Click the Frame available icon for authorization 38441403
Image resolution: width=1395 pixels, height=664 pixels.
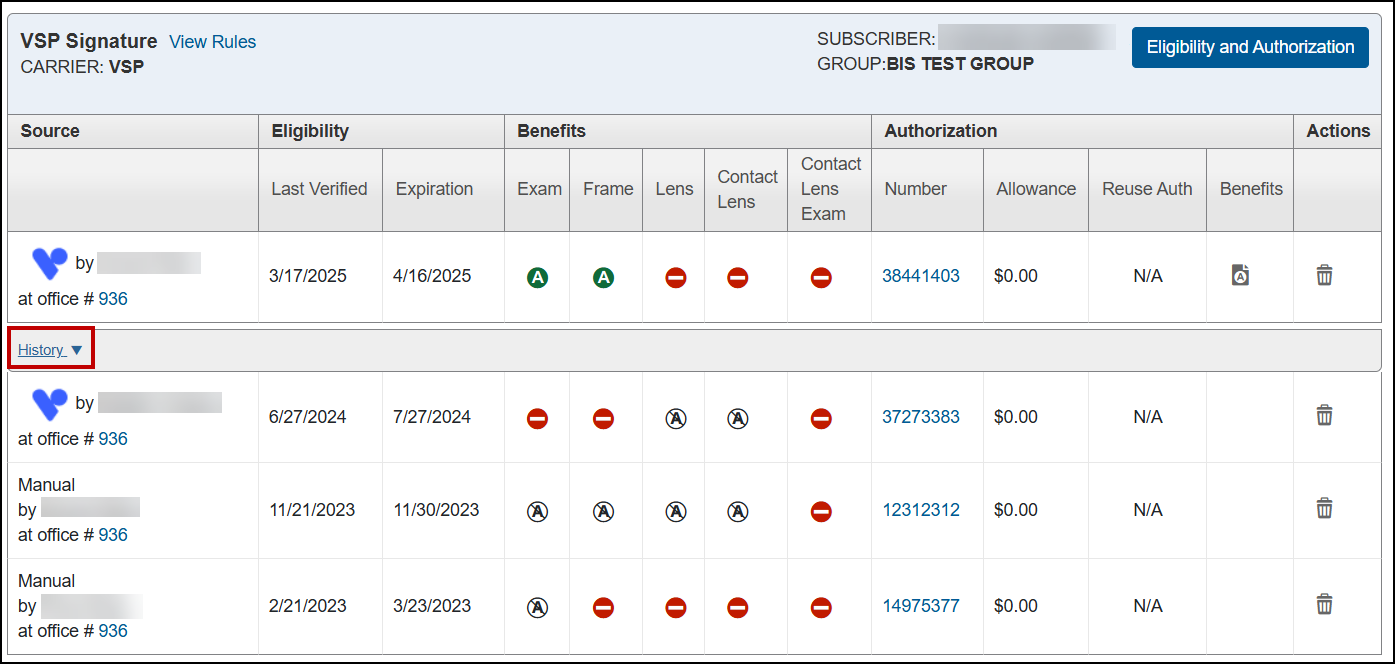(x=603, y=278)
